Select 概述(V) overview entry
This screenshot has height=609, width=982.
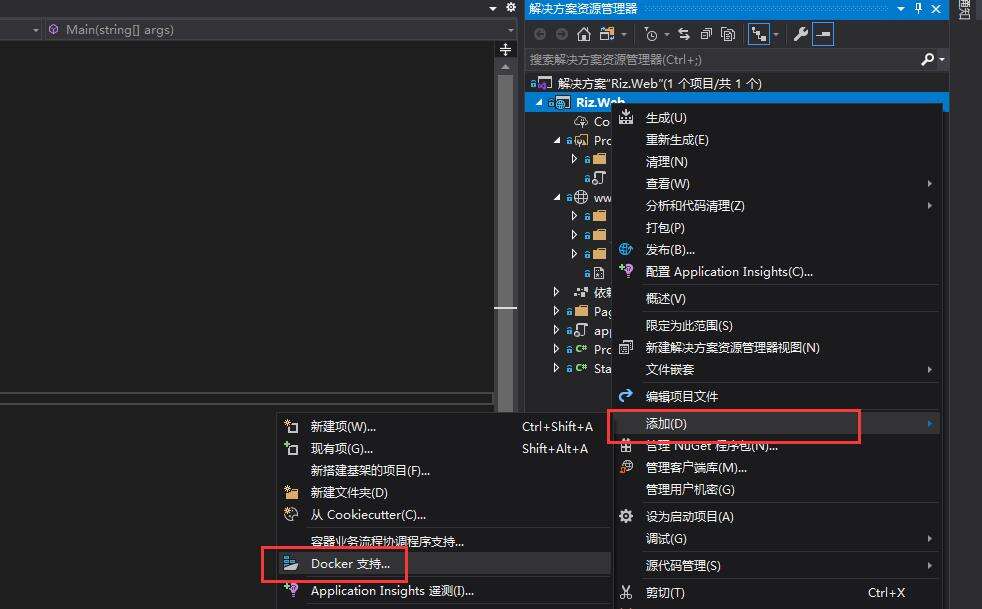coord(777,299)
